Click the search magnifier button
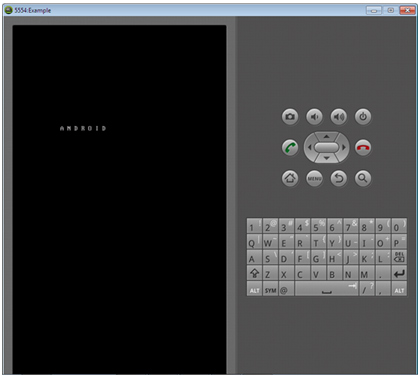 [363, 178]
